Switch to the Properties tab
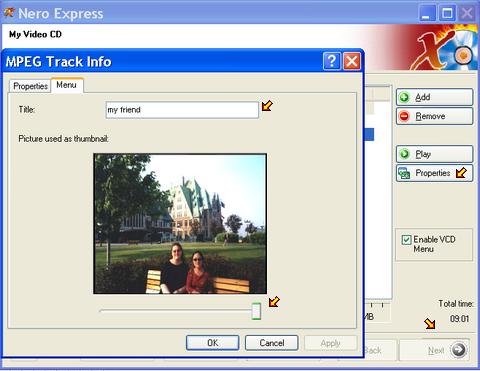 pyautogui.click(x=30, y=86)
